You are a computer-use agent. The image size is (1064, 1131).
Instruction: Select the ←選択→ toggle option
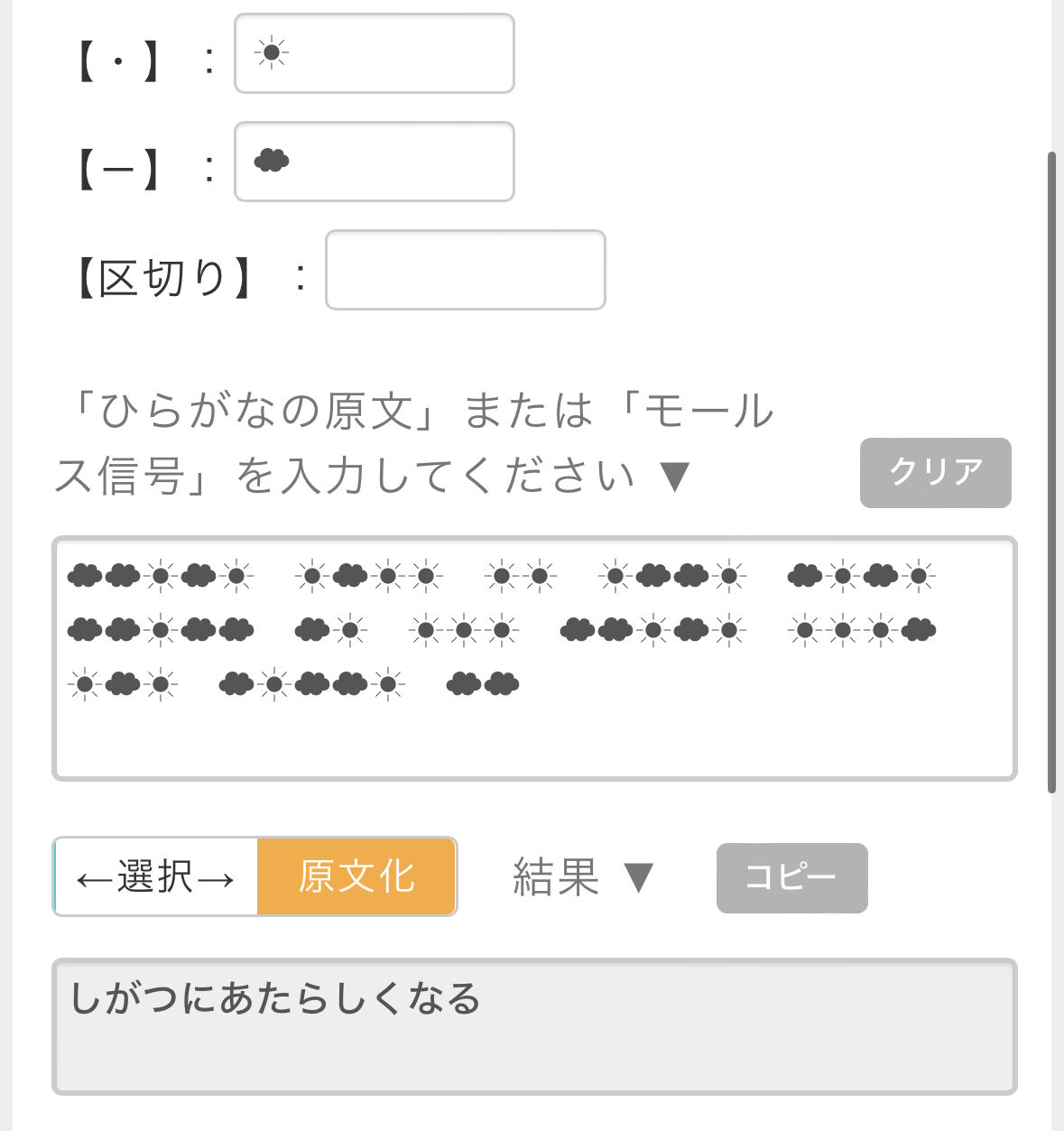(x=156, y=876)
